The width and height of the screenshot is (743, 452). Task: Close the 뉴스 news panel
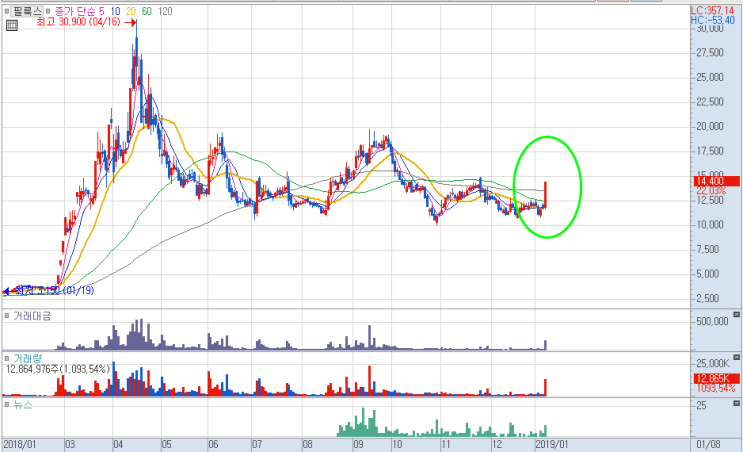click(736, 403)
